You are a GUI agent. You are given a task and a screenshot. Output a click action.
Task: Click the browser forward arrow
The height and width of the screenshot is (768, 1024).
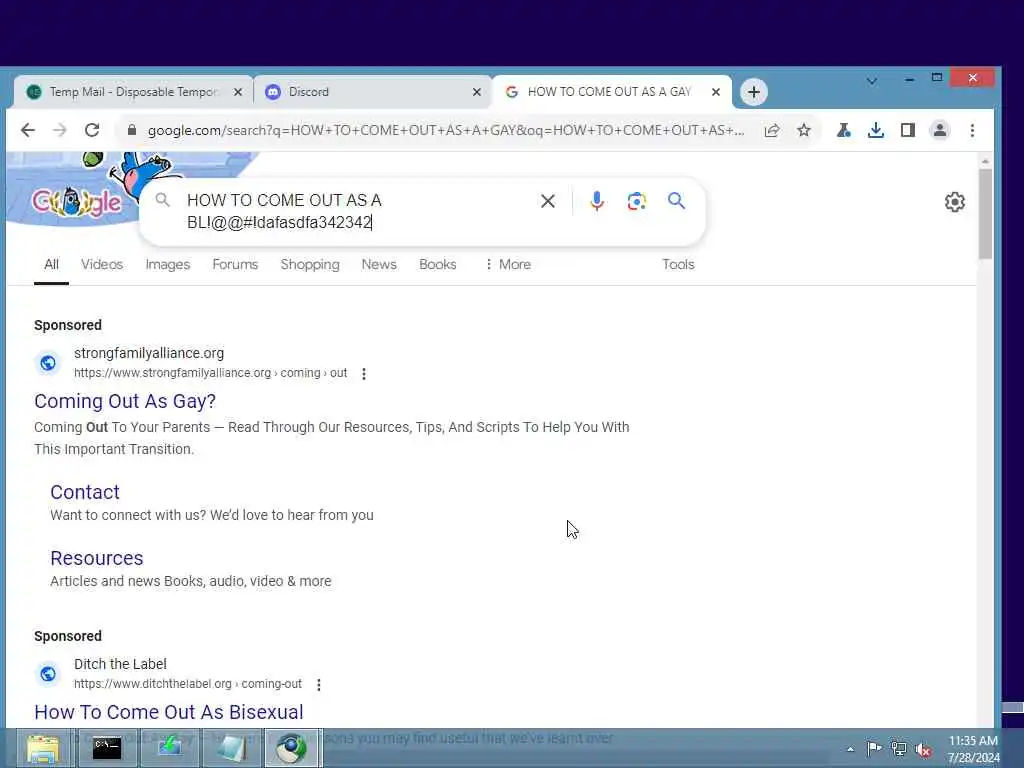[59, 130]
